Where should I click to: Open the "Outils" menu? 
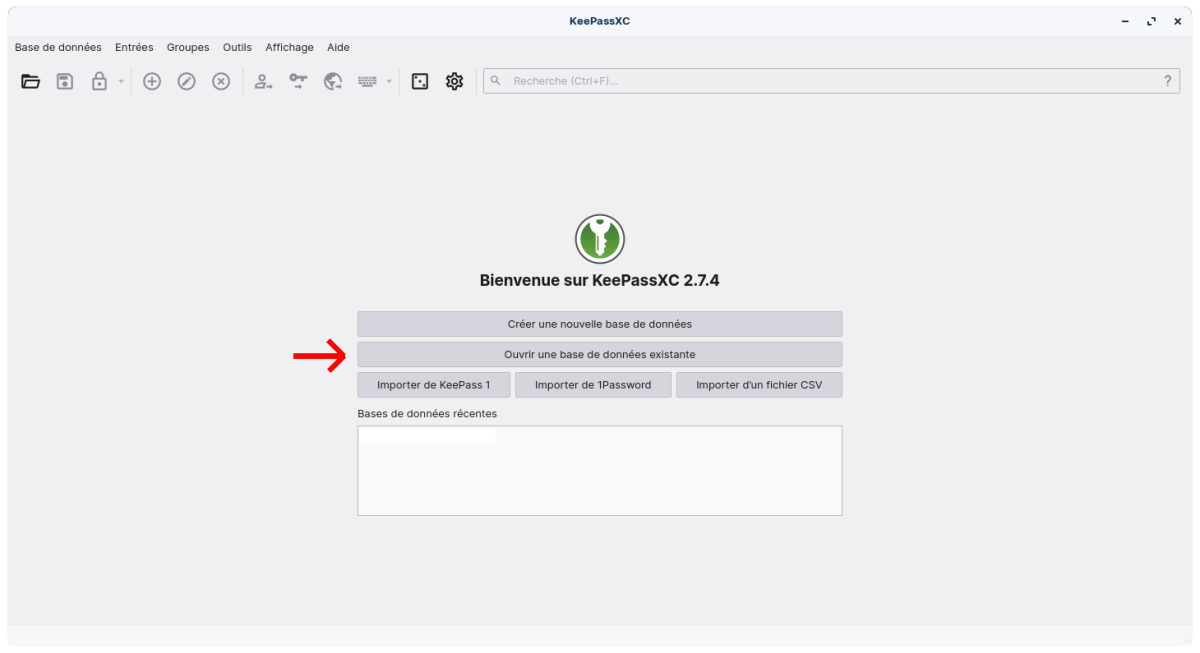pos(237,47)
